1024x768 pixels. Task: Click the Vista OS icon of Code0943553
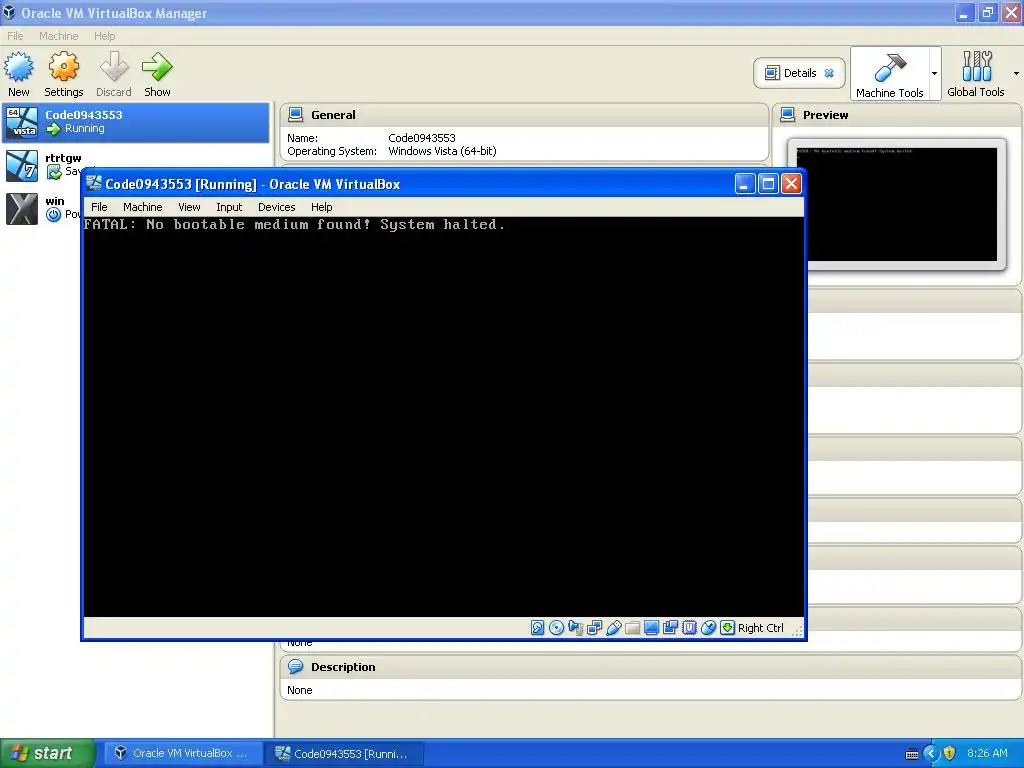pyautogui.click(x=22, y=122)
